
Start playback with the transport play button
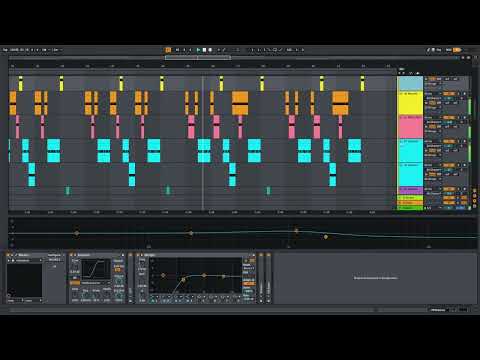click(x=198, y=50)
